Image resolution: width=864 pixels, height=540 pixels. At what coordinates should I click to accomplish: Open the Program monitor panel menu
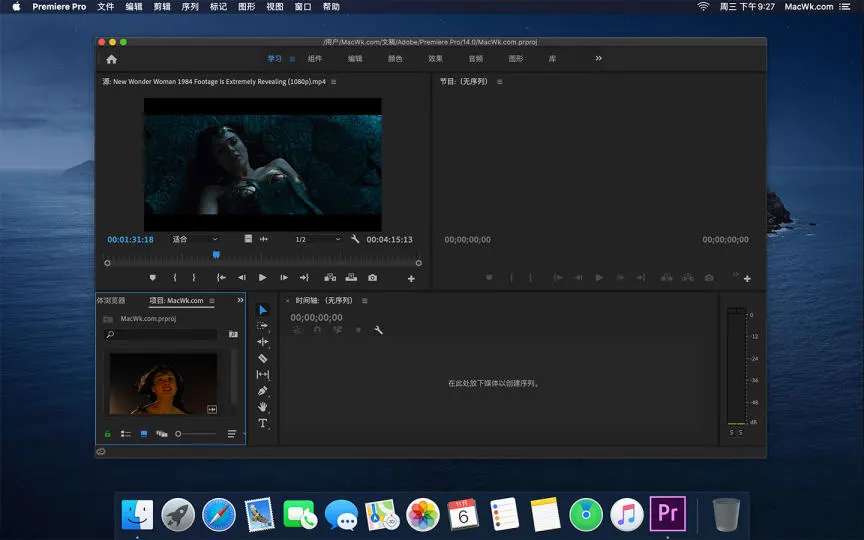(x=500, y=82)
